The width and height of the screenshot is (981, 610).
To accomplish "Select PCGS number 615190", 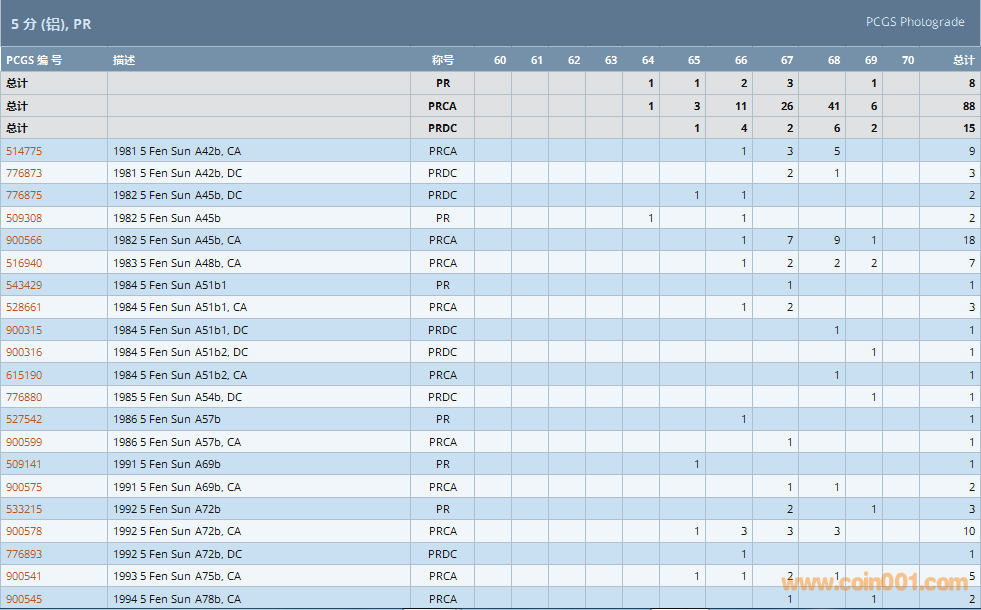I will pyautogui.click(x=24, y=375).
